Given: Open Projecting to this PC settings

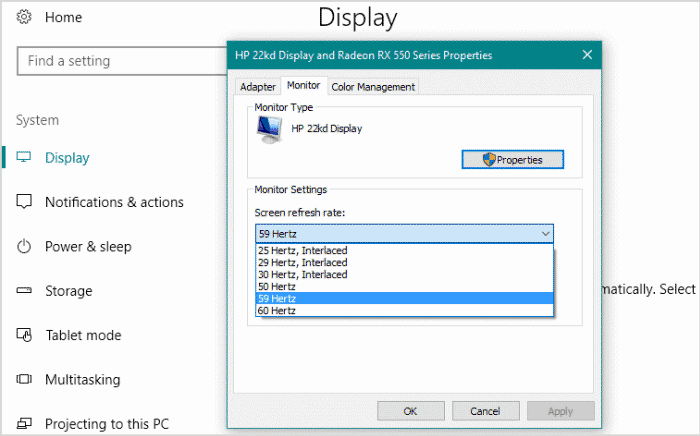Looking at the screenshot, I should click(107, 424).
